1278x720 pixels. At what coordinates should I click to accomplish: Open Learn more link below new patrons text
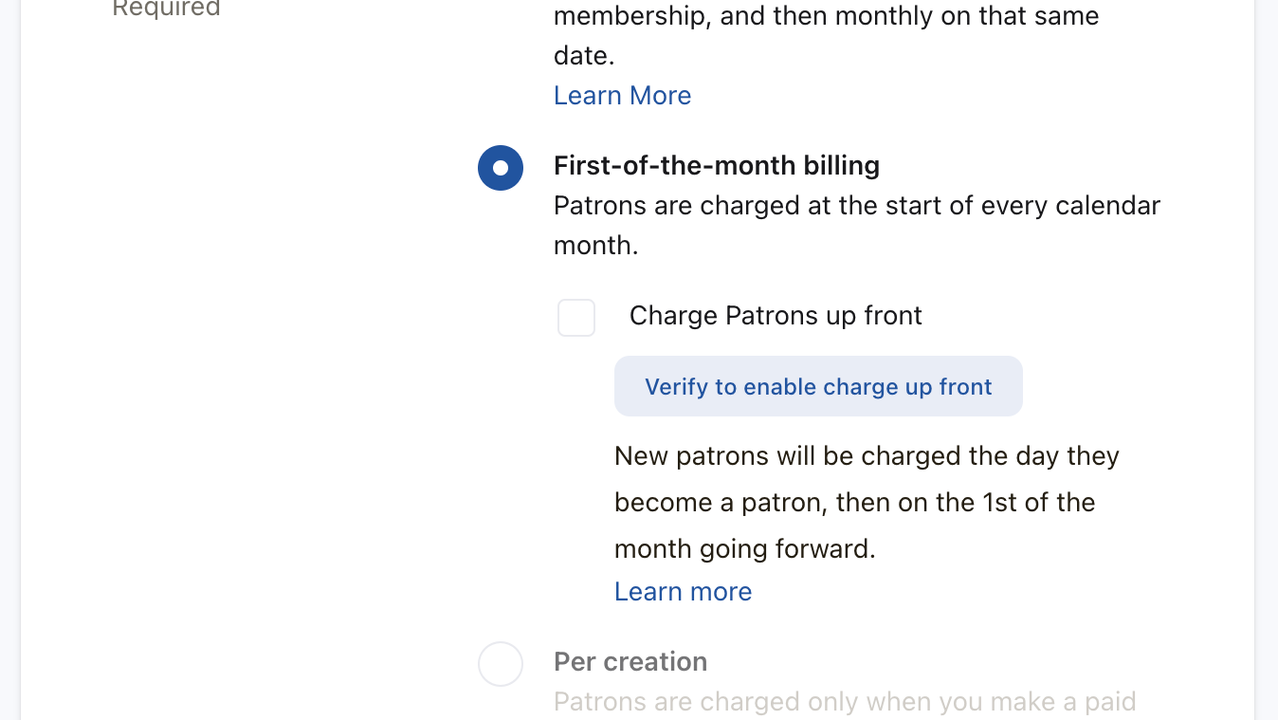683,592
